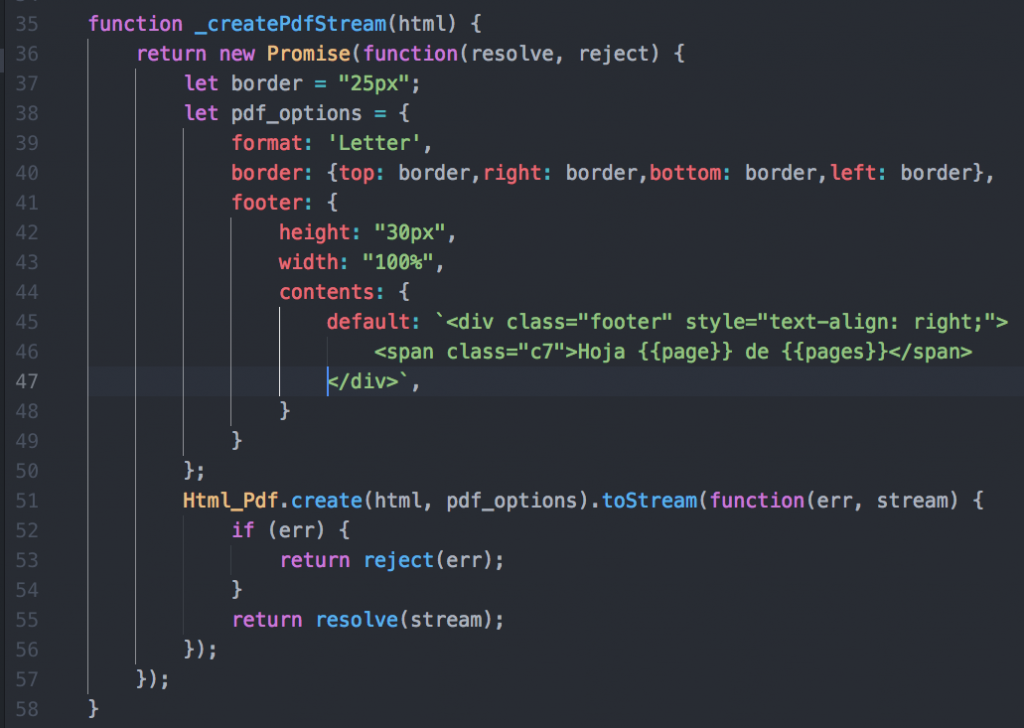This screenshot has height=728, width=1024.
Task: Click the text-align: right; style text
Action: point(876,322)
